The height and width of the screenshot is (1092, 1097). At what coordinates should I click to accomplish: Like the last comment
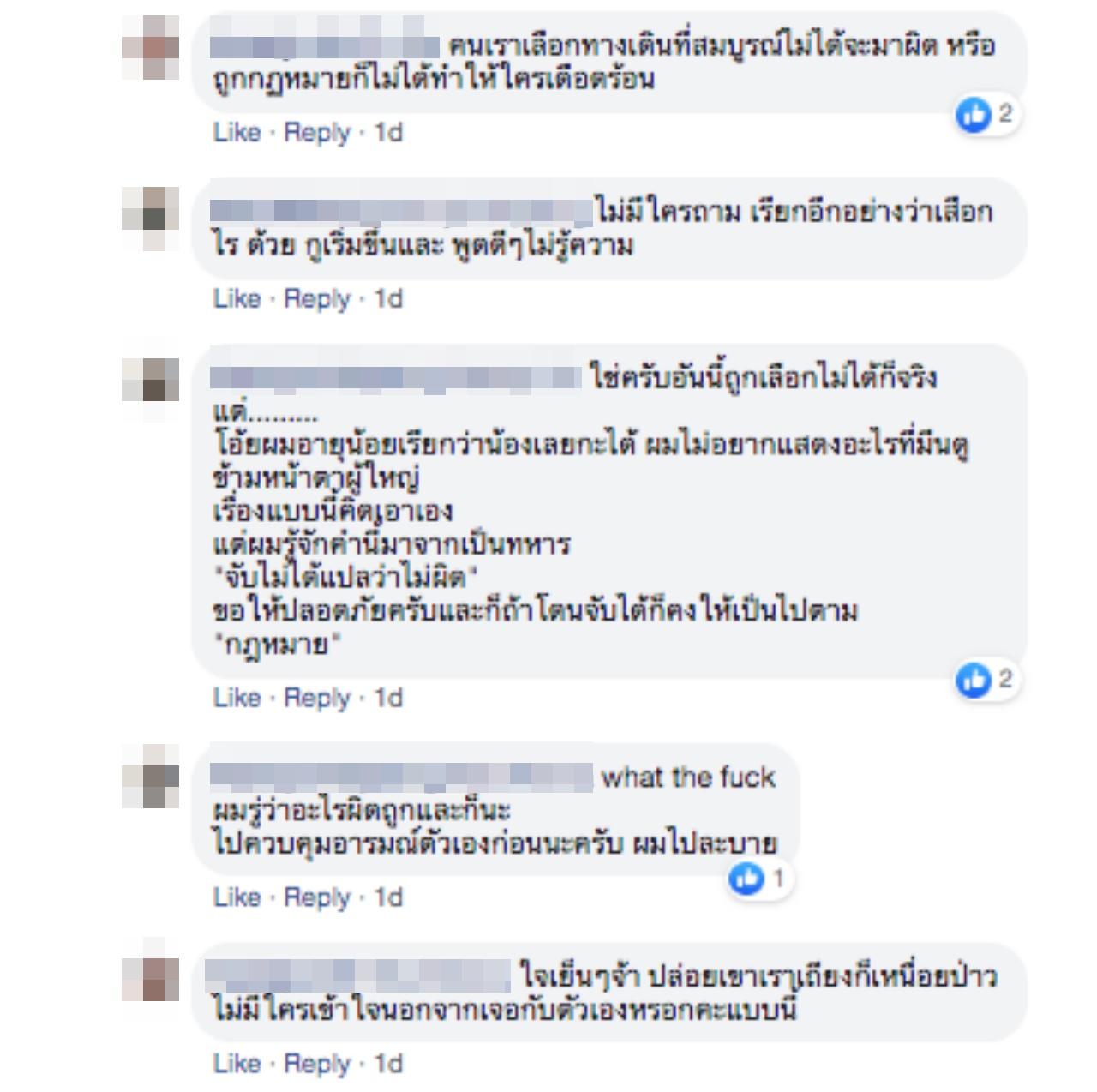point(237,1064)
